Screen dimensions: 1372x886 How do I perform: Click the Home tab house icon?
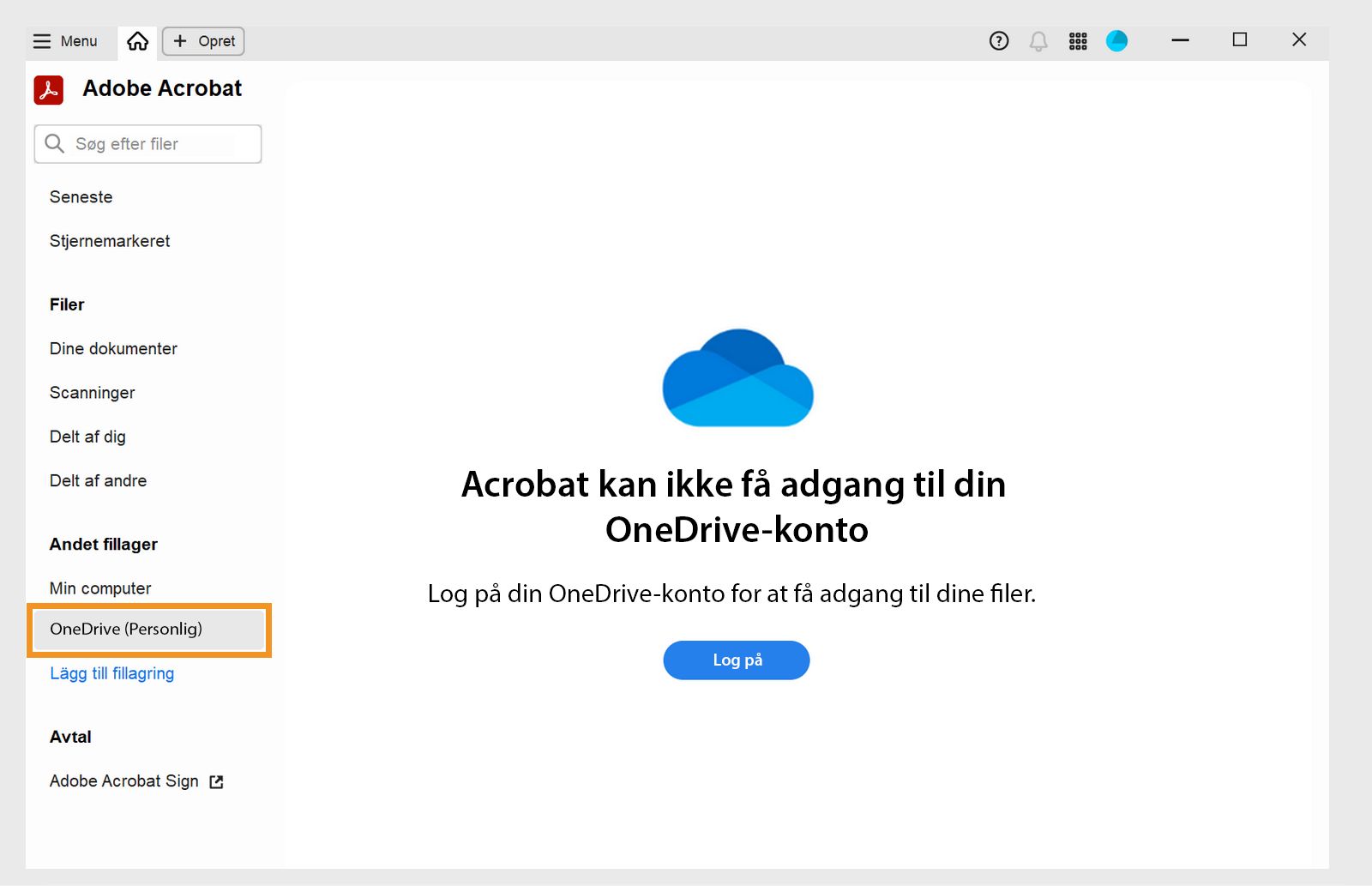(x=136, y=40)
